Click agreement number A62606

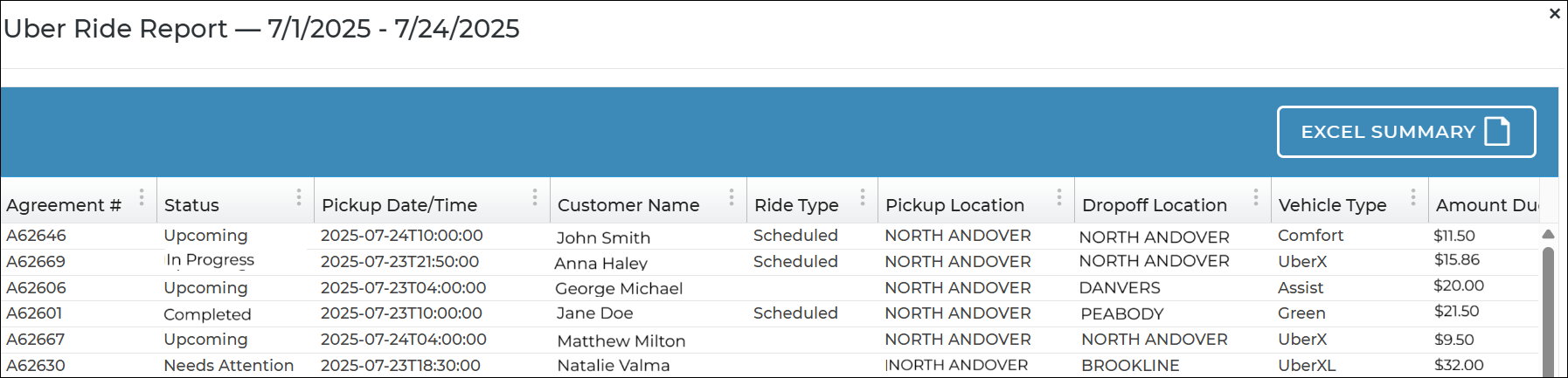point(36,288)
